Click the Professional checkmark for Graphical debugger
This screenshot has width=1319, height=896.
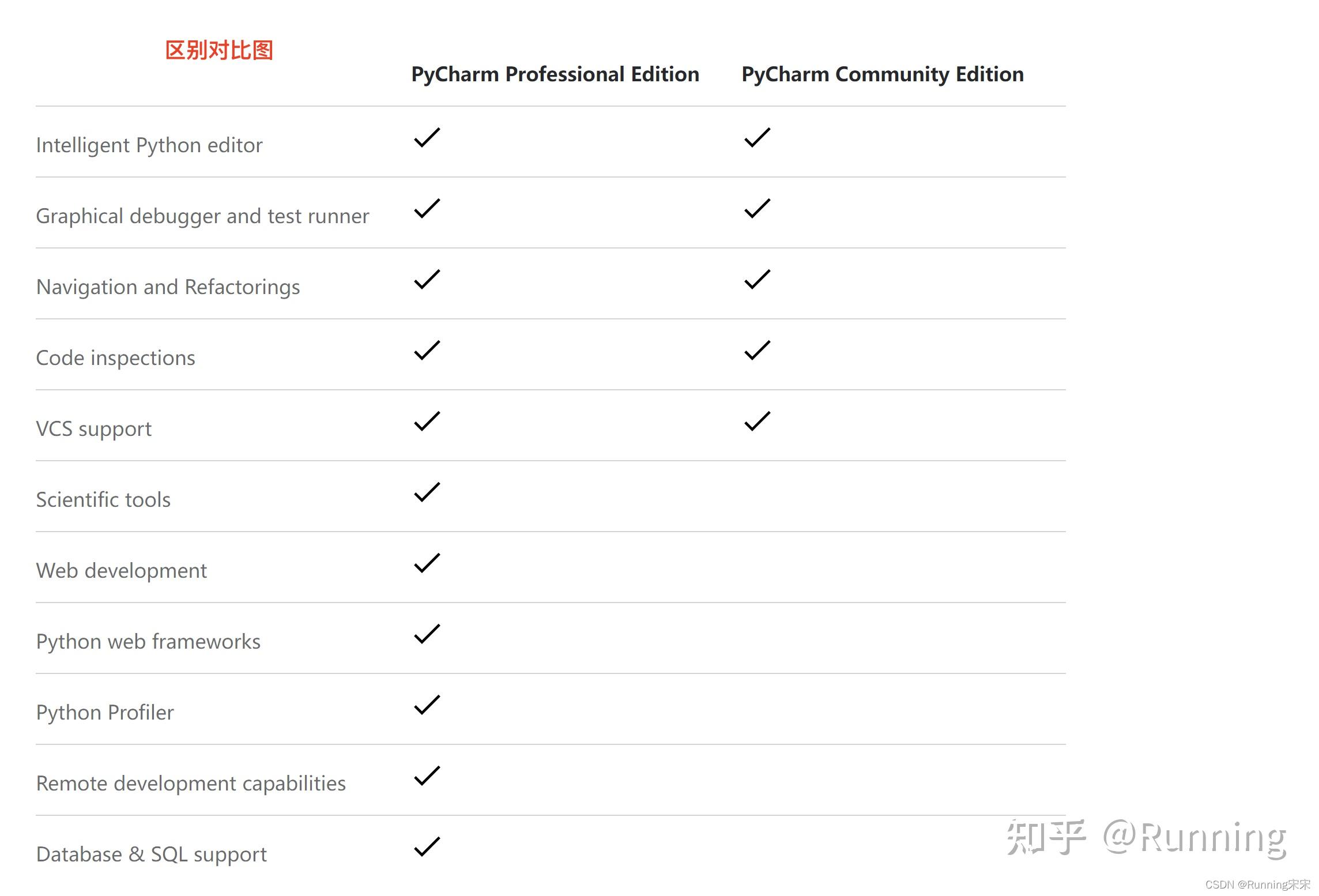point(427,208)
